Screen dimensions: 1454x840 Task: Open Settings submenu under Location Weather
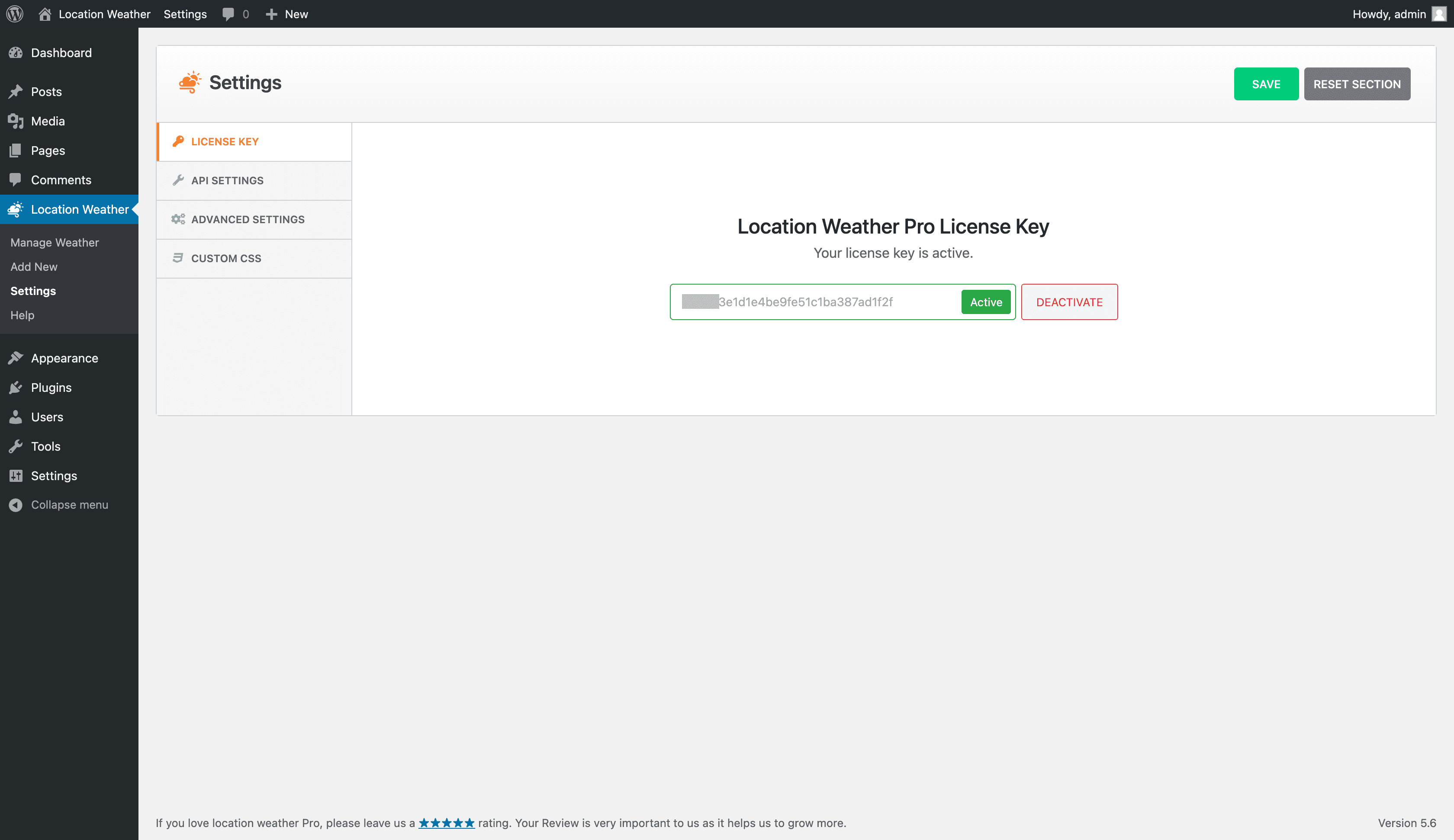click(x=33, y=291)
